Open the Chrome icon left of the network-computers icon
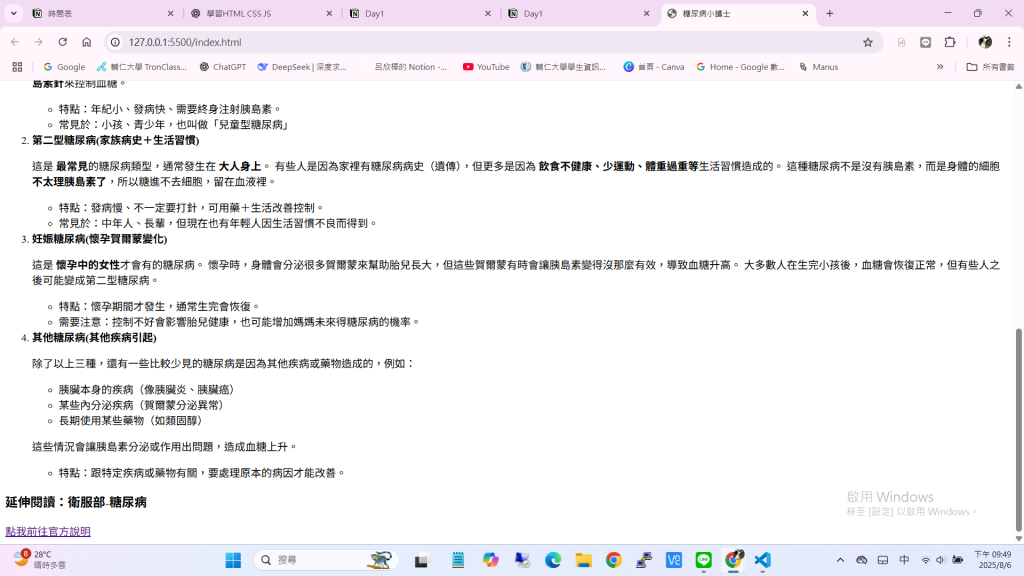This screenshot has width=1024, height=576. [x=613, y=560]
